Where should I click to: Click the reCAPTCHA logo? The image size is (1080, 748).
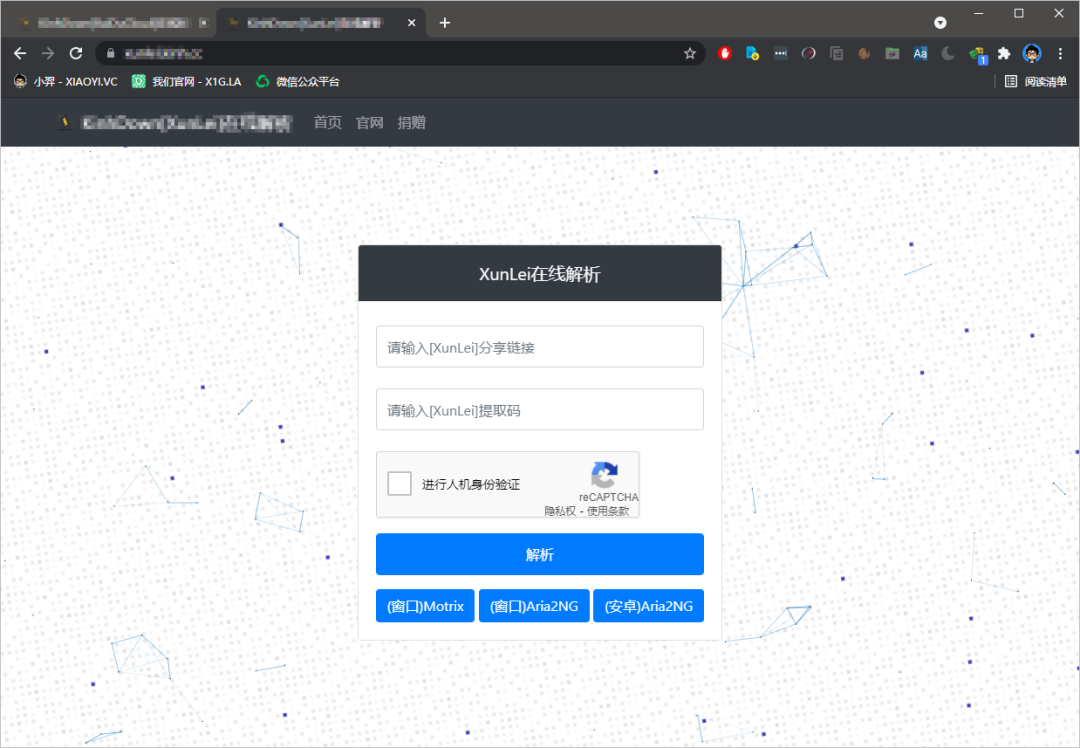pyautogui.click(x=604, y=475)
